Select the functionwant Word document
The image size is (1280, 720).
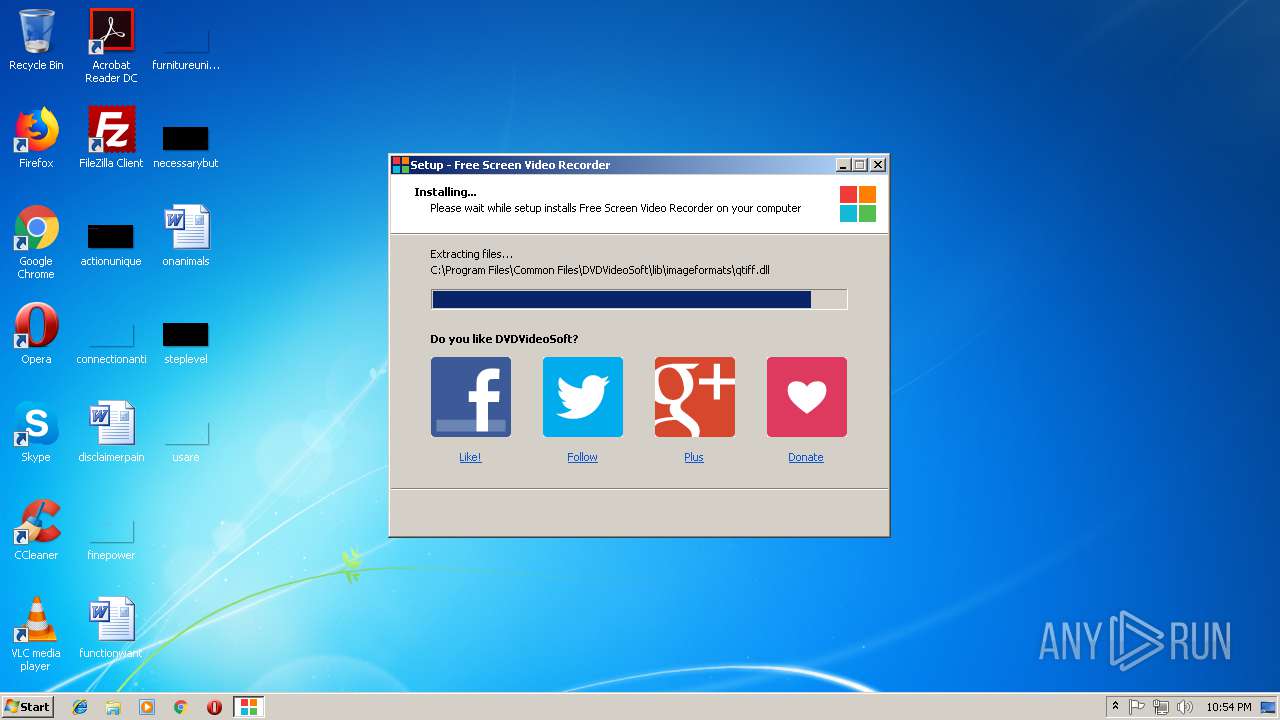(x=111, y=628)
